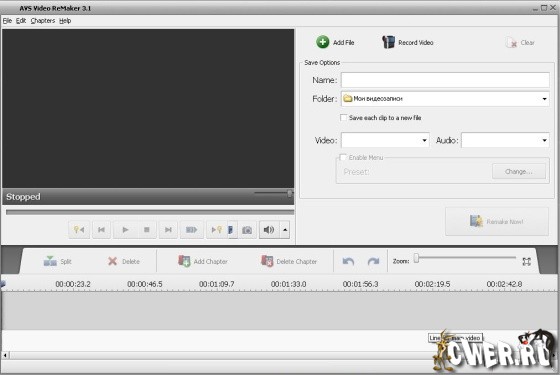The height and width of the screenshot is (375, 560).
Task: Open the Record Video camcorder tool
Action: point(388,42)
